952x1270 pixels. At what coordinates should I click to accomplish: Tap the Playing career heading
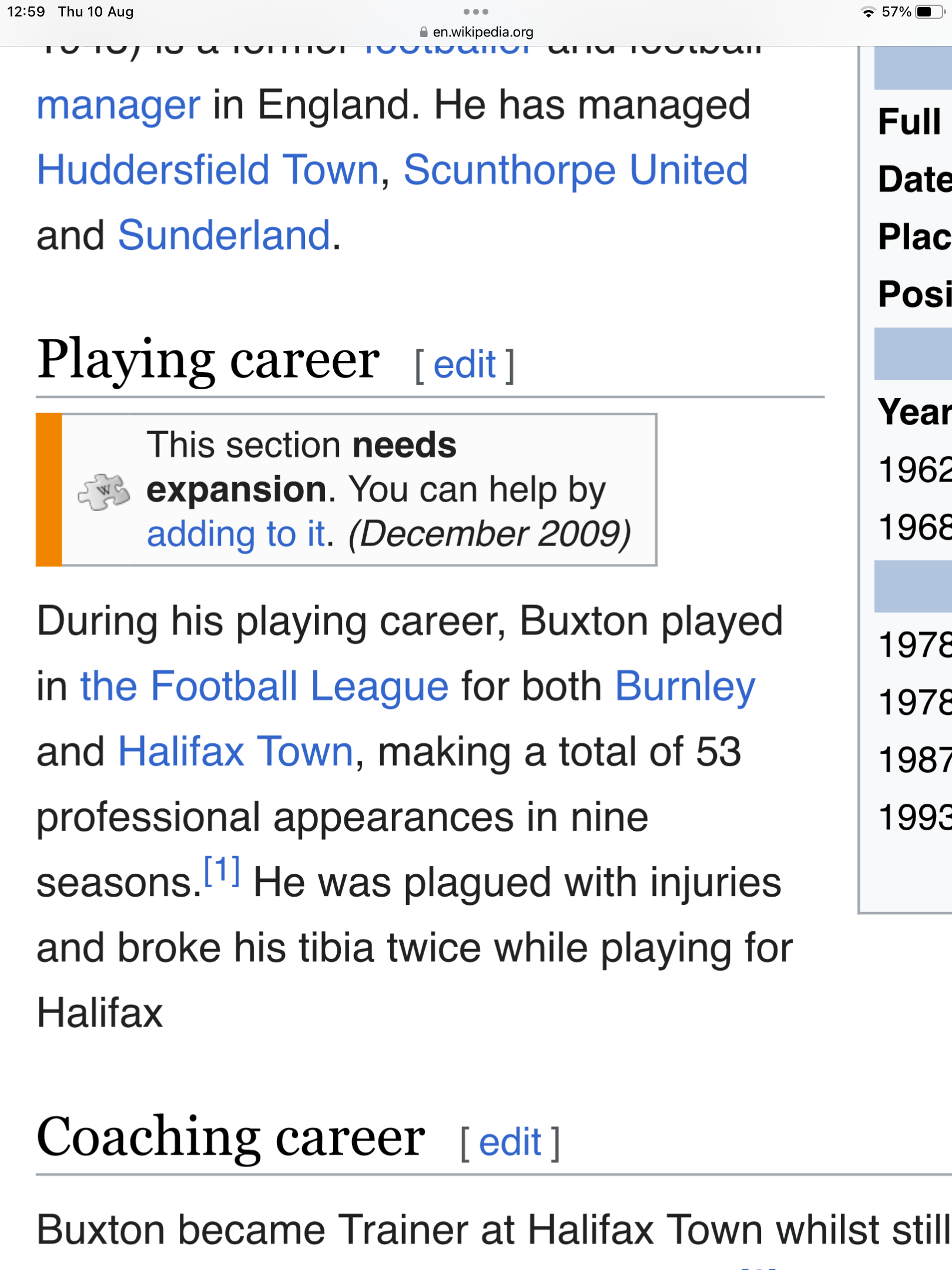[x=208, y=359]
